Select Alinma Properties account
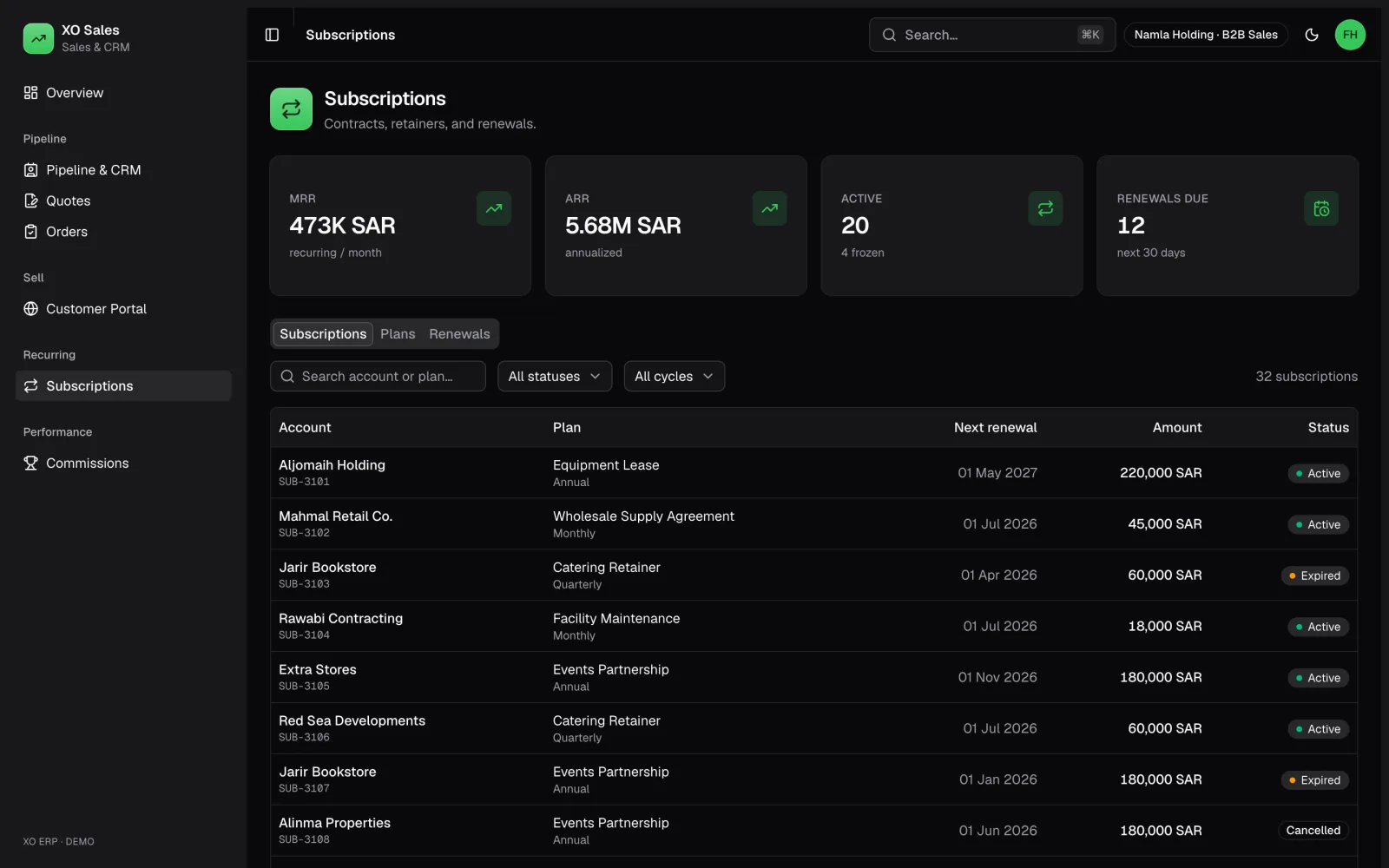The width and height of the screenshot is (1389, 868). click(334, 823)
